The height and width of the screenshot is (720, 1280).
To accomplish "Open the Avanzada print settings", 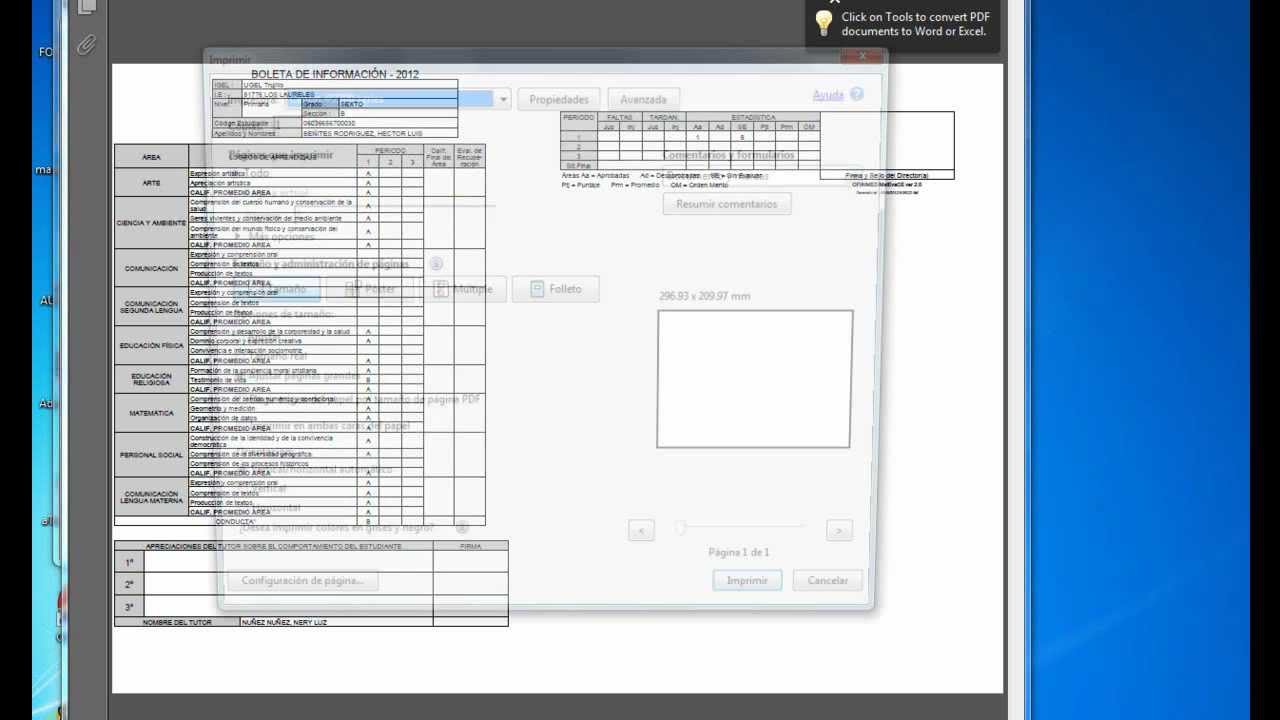I will point(643,99).
